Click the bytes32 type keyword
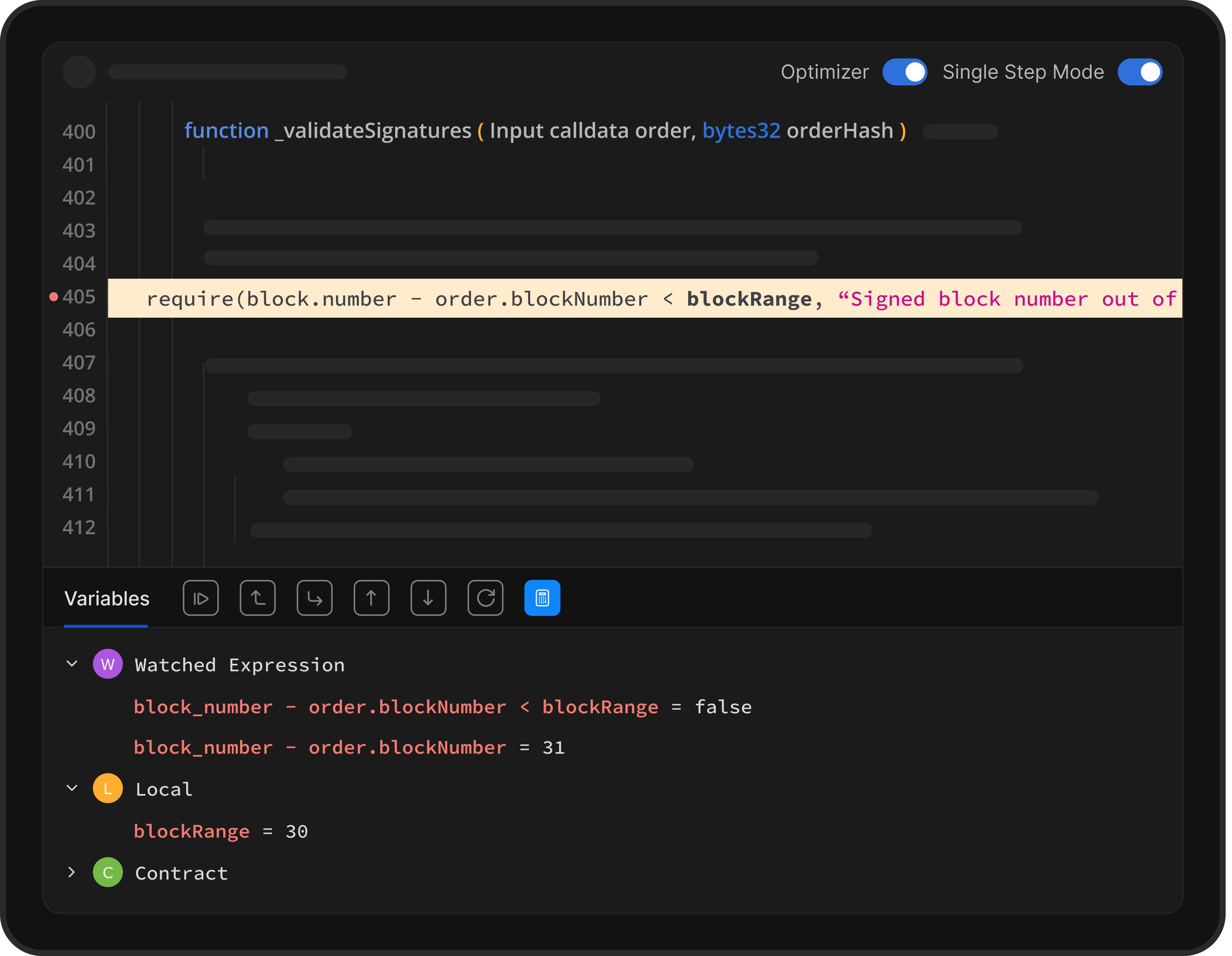Viewport: 1232px width, 956px height. [x=741, y=131]
